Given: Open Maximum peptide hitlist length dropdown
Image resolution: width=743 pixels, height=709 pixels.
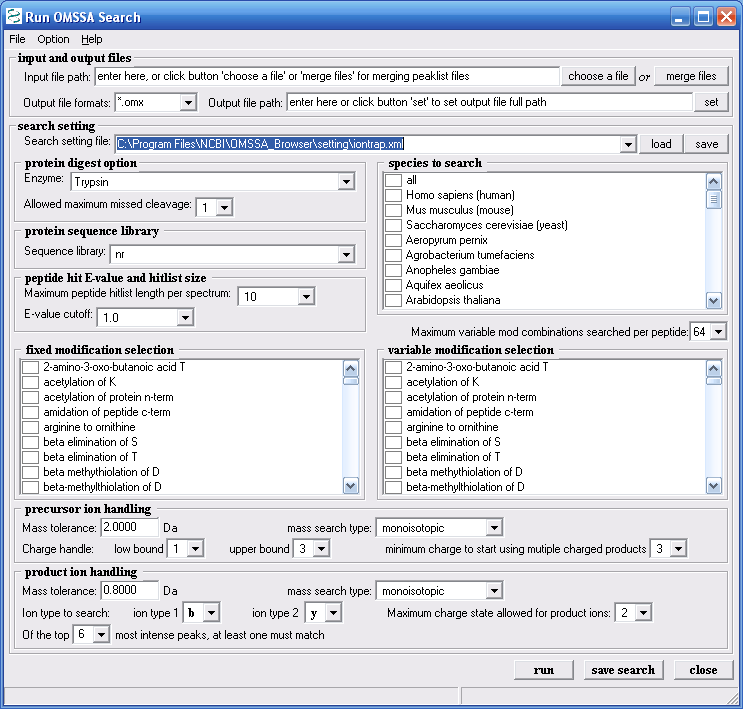Looking at the screenshot, I should point(306,297).
